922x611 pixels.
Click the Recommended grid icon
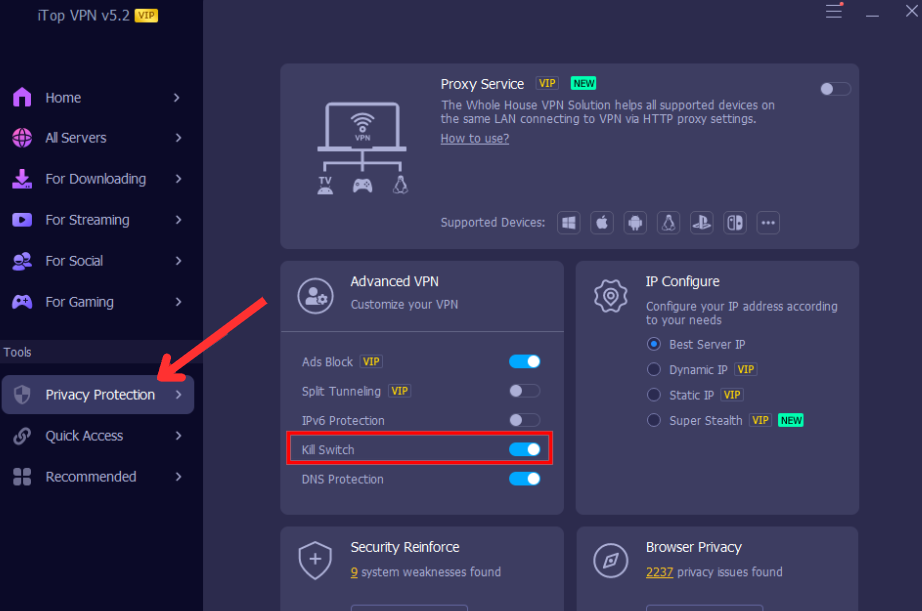22,477
